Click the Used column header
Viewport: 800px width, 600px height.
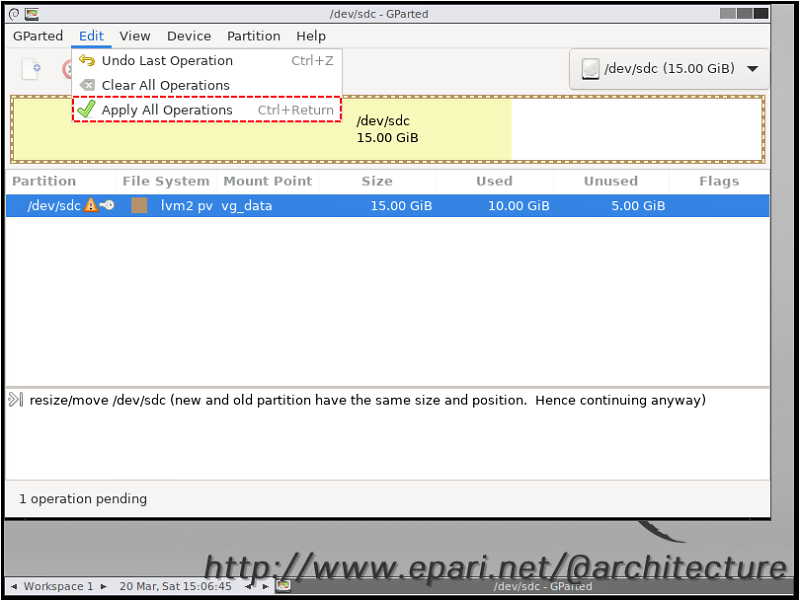(x=494, y=181)
